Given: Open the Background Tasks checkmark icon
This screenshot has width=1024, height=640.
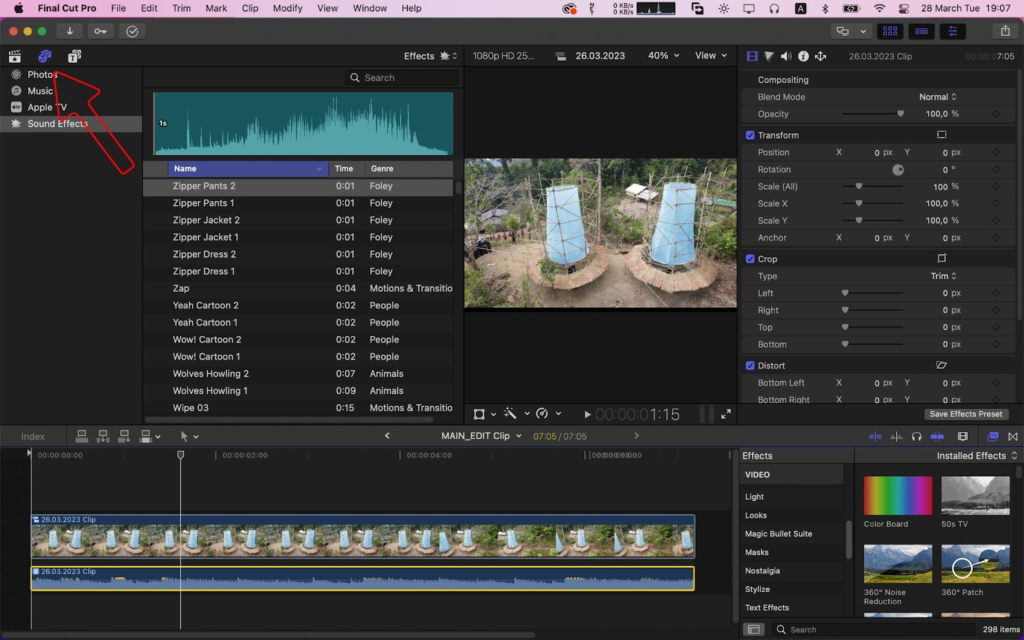Looking at the screenshot, I should pyautogui.click(x=132, y=31).
